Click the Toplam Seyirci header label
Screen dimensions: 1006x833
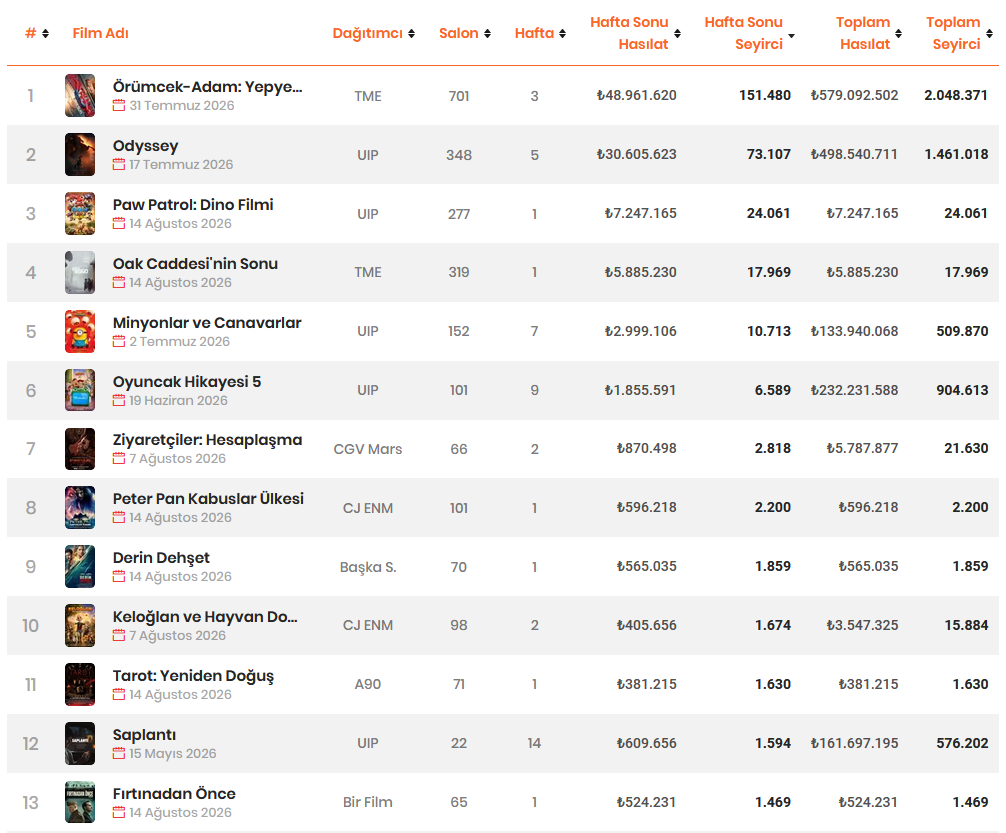tap(954, 33)
